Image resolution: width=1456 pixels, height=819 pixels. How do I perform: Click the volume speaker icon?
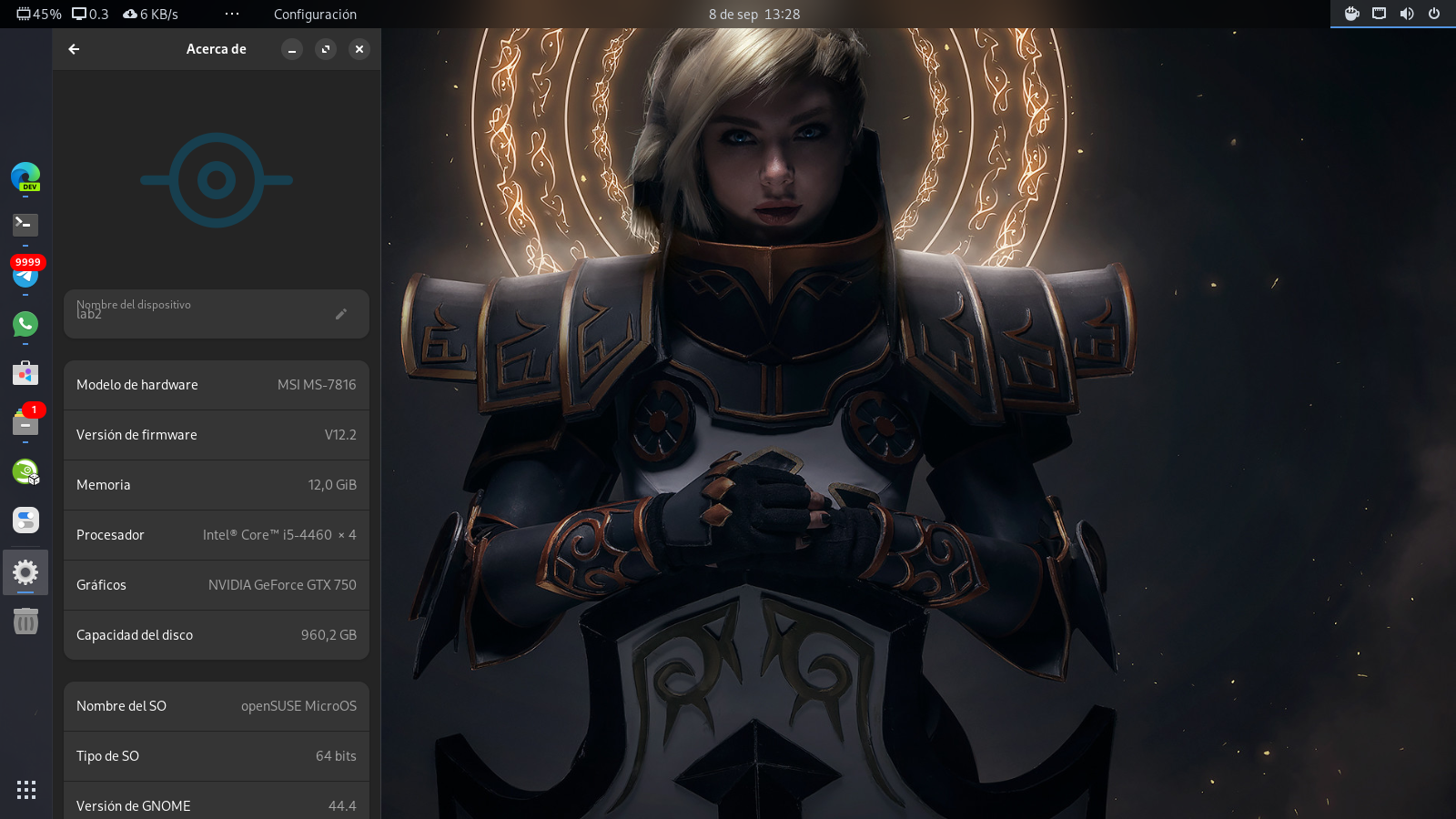pyautogui.click(x=1407, y=14)
